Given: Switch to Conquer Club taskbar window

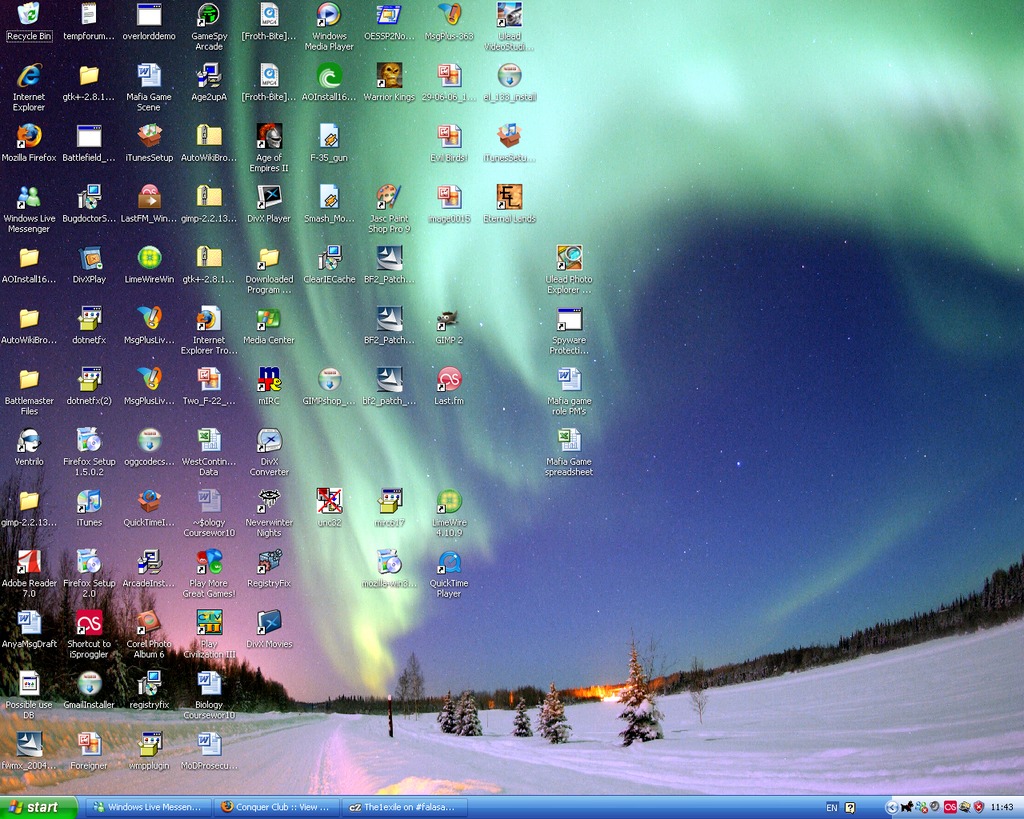Looking at the screenshot, I should click(x=275, y=807).
